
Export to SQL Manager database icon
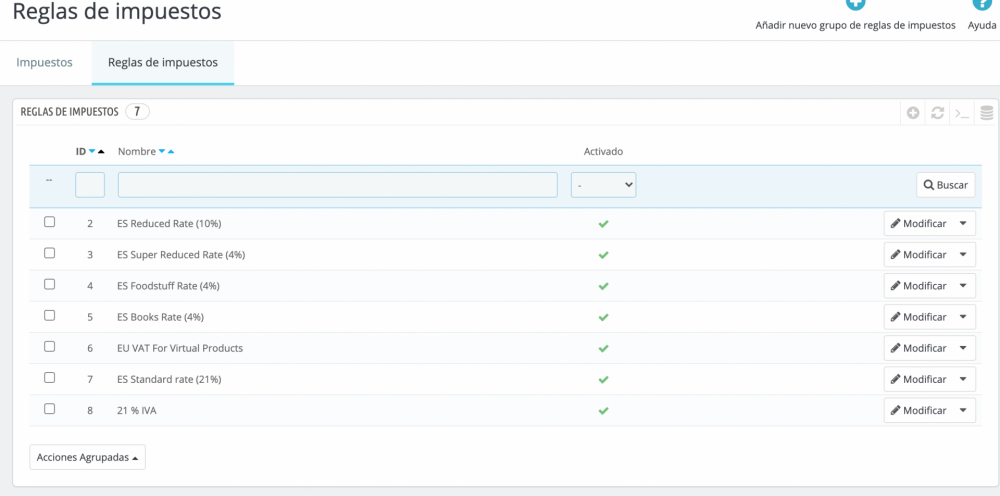[x=987, y=113]
